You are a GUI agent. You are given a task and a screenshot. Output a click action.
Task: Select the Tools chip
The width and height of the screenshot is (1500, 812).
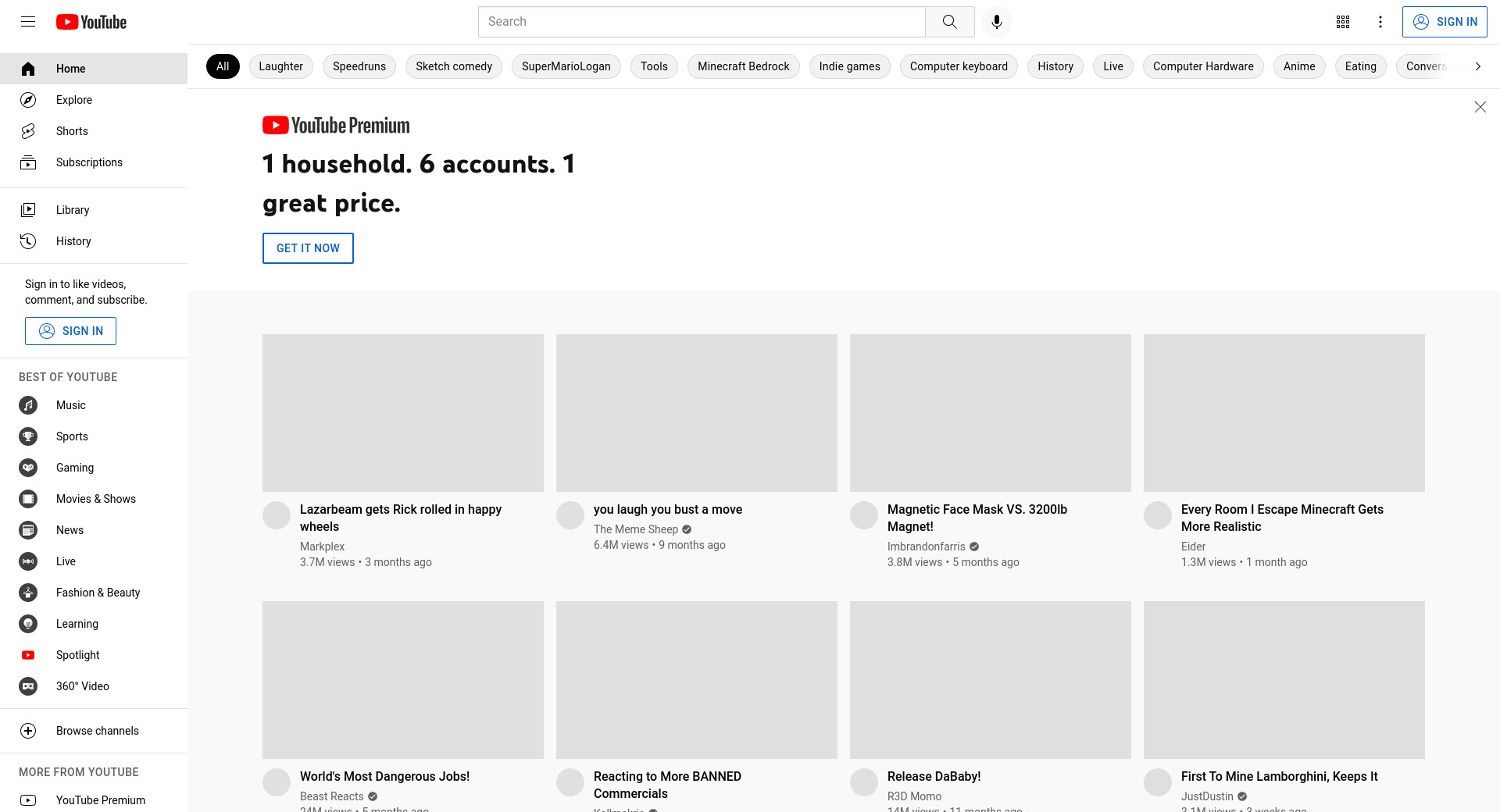tap(654, 66)
